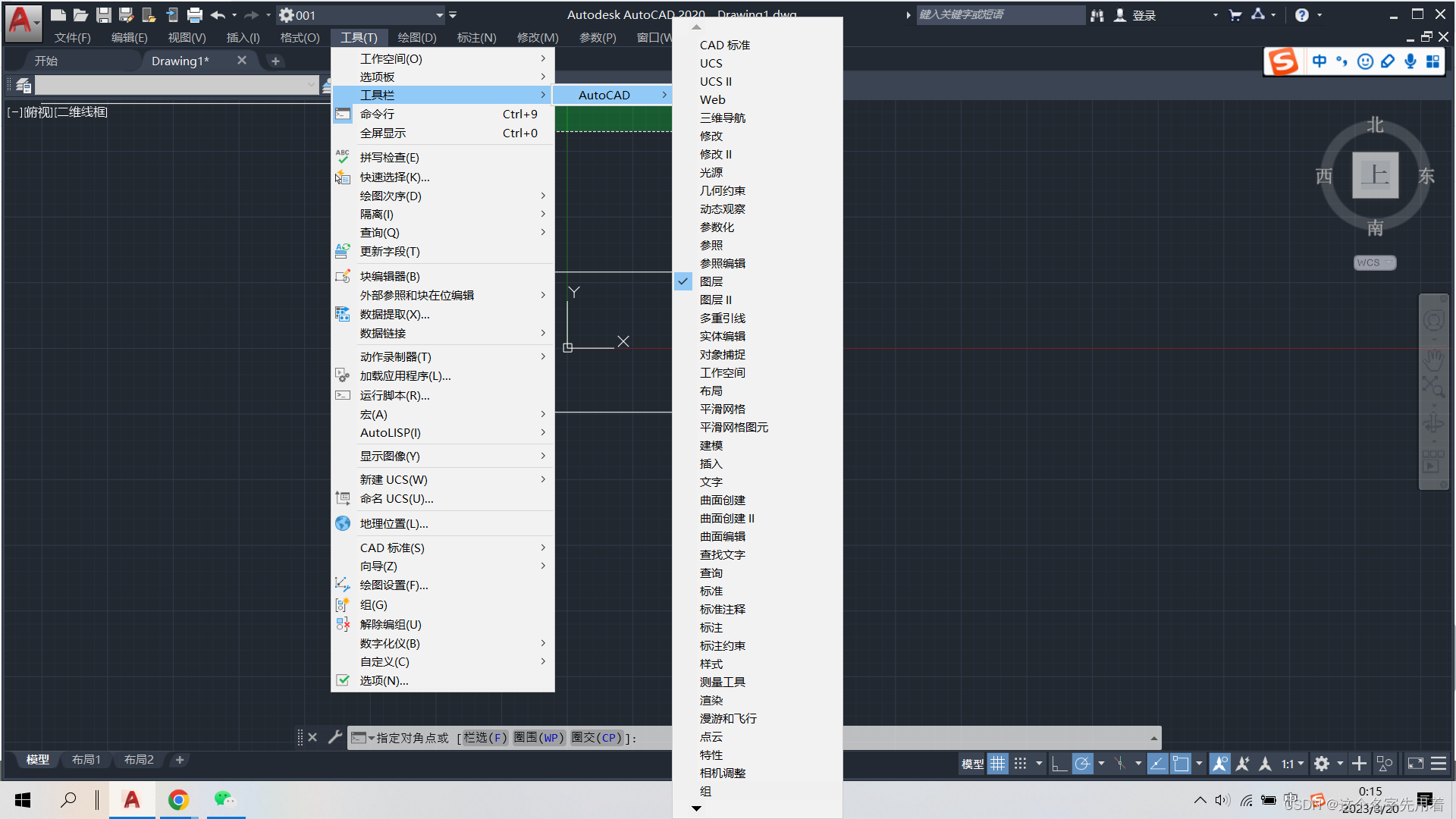Toggle object snap square icon in status bar
Screen dimensions: 1456x819
[1181, 764]
